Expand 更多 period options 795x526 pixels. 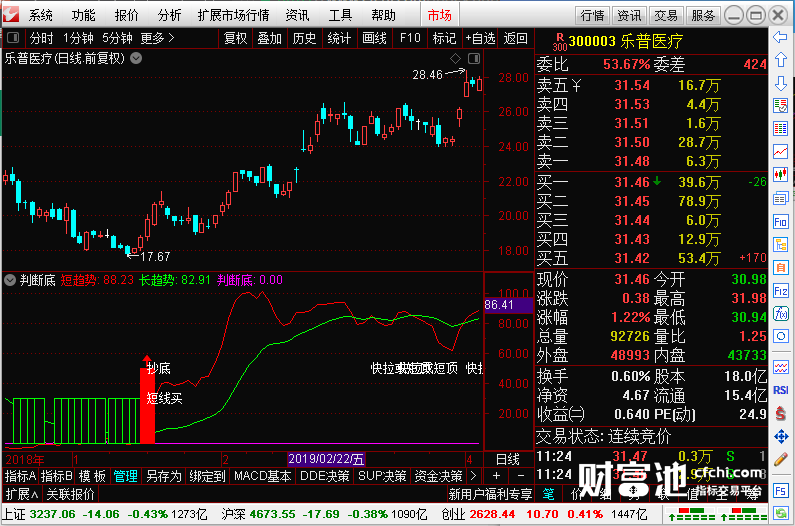[x=157, y=38]
